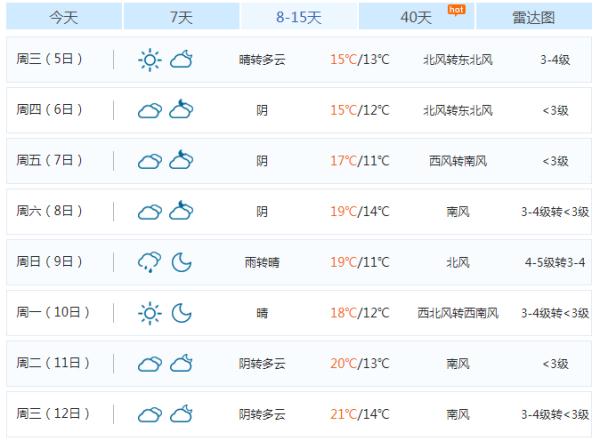Switch to the 今天 tab
This screenshot has width=600, height=441.
click(x=64, y=16)
